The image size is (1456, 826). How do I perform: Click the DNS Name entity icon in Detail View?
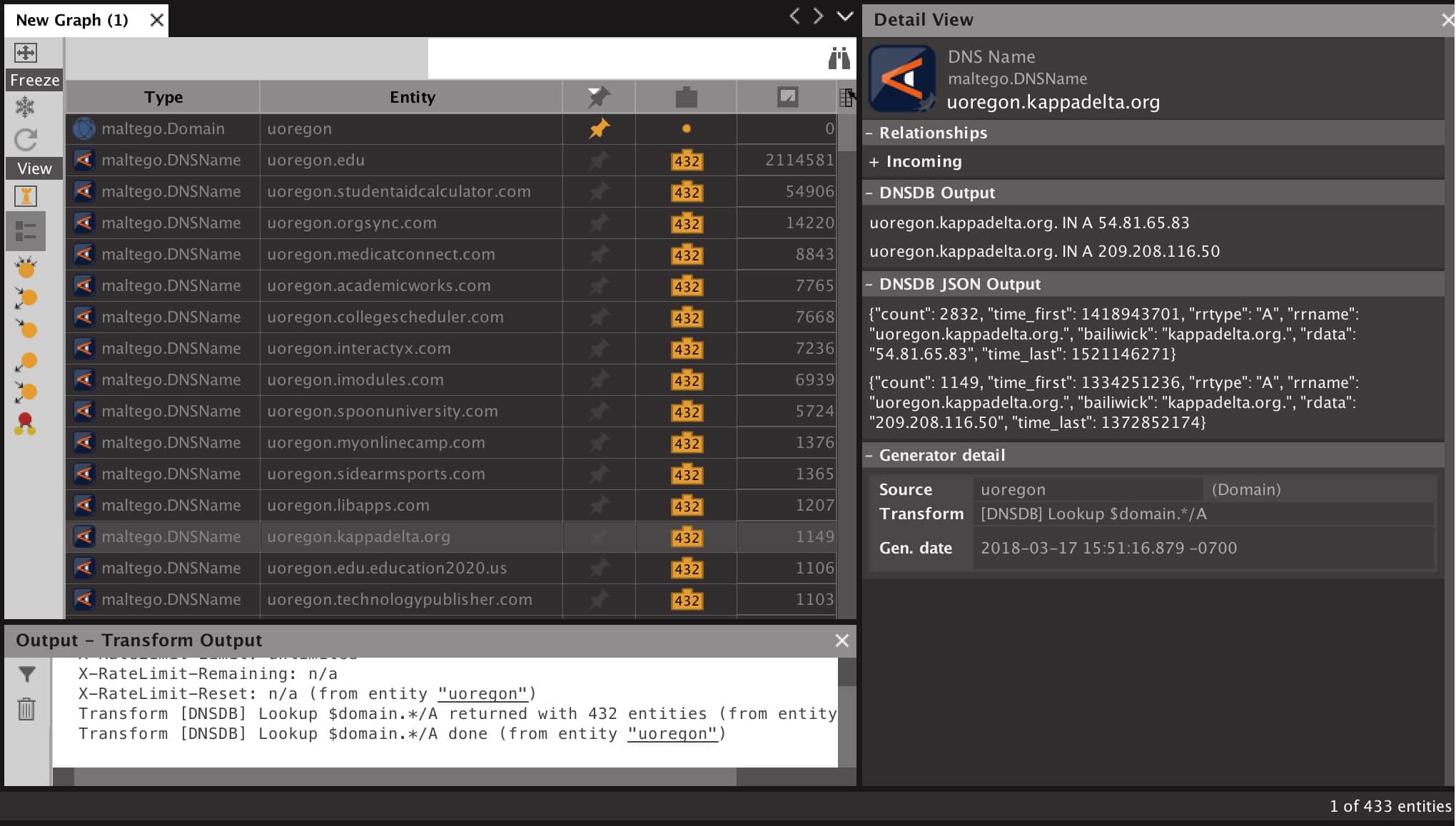coord(902,79)
